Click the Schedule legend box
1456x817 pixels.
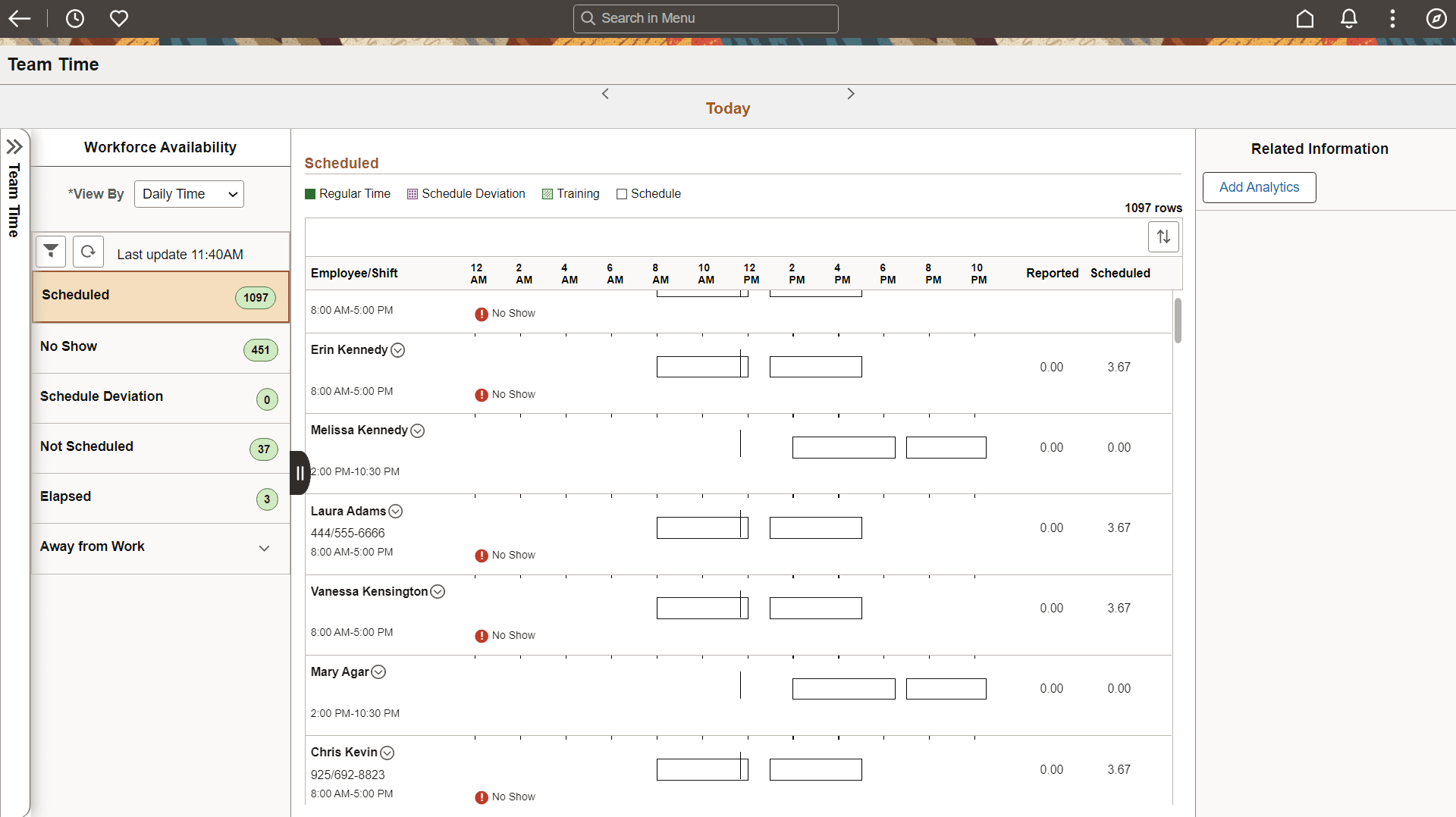622,194
